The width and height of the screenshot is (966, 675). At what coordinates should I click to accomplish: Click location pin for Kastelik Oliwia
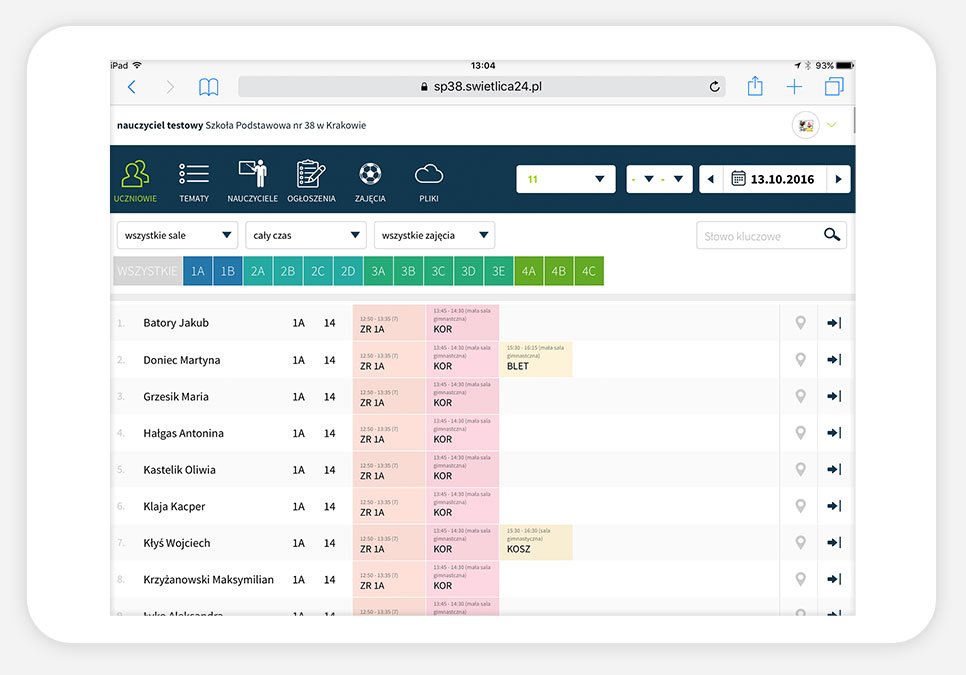[800, 469]
